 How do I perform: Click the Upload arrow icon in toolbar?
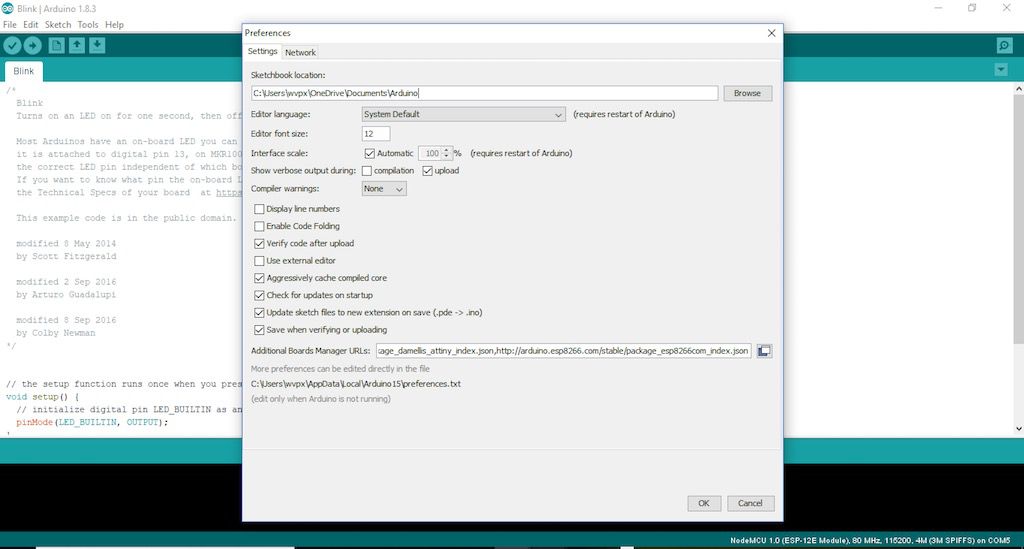(33, 45)
